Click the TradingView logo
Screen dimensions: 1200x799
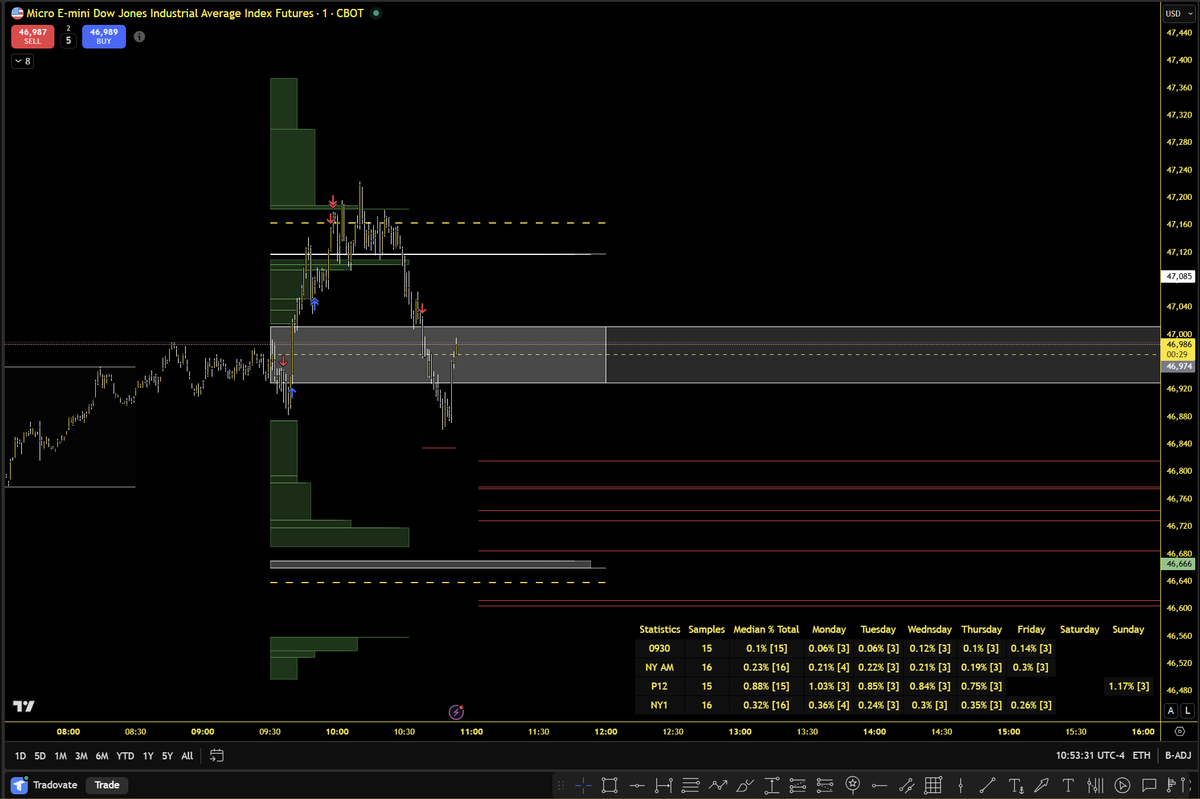coord(23,707)
